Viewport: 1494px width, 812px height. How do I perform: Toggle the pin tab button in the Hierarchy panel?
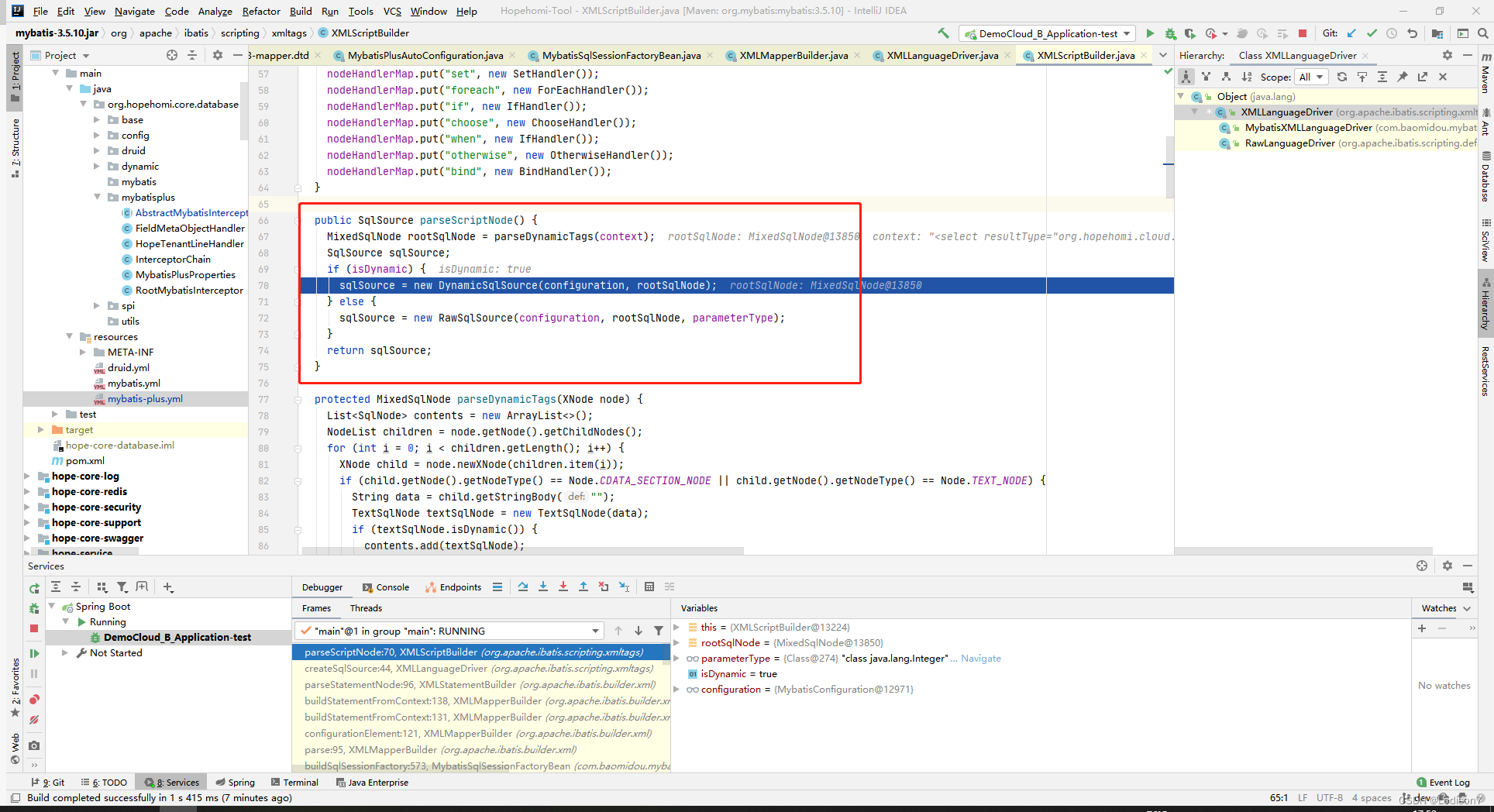(x=1403, y=77)
